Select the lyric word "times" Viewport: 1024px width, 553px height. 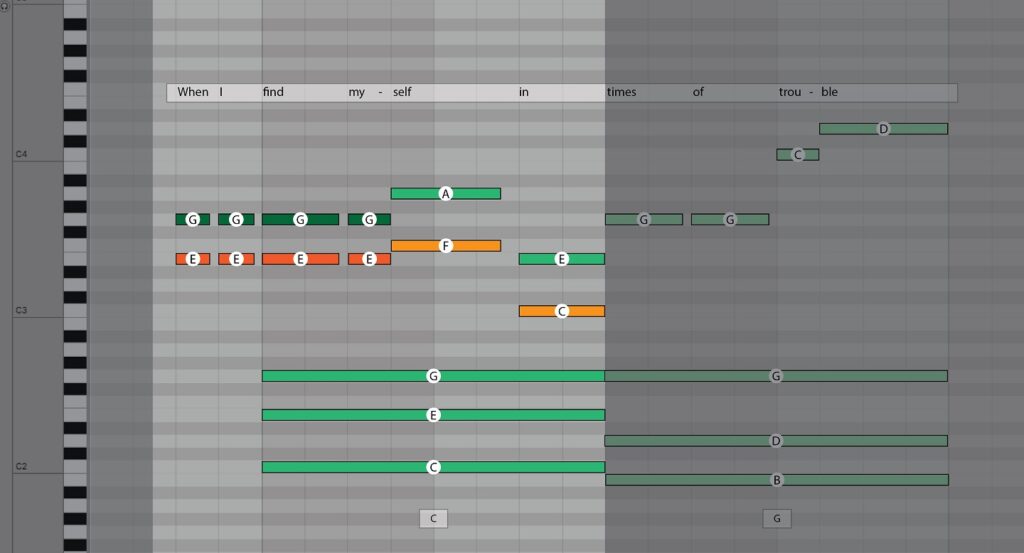click(x=621, y=92)
